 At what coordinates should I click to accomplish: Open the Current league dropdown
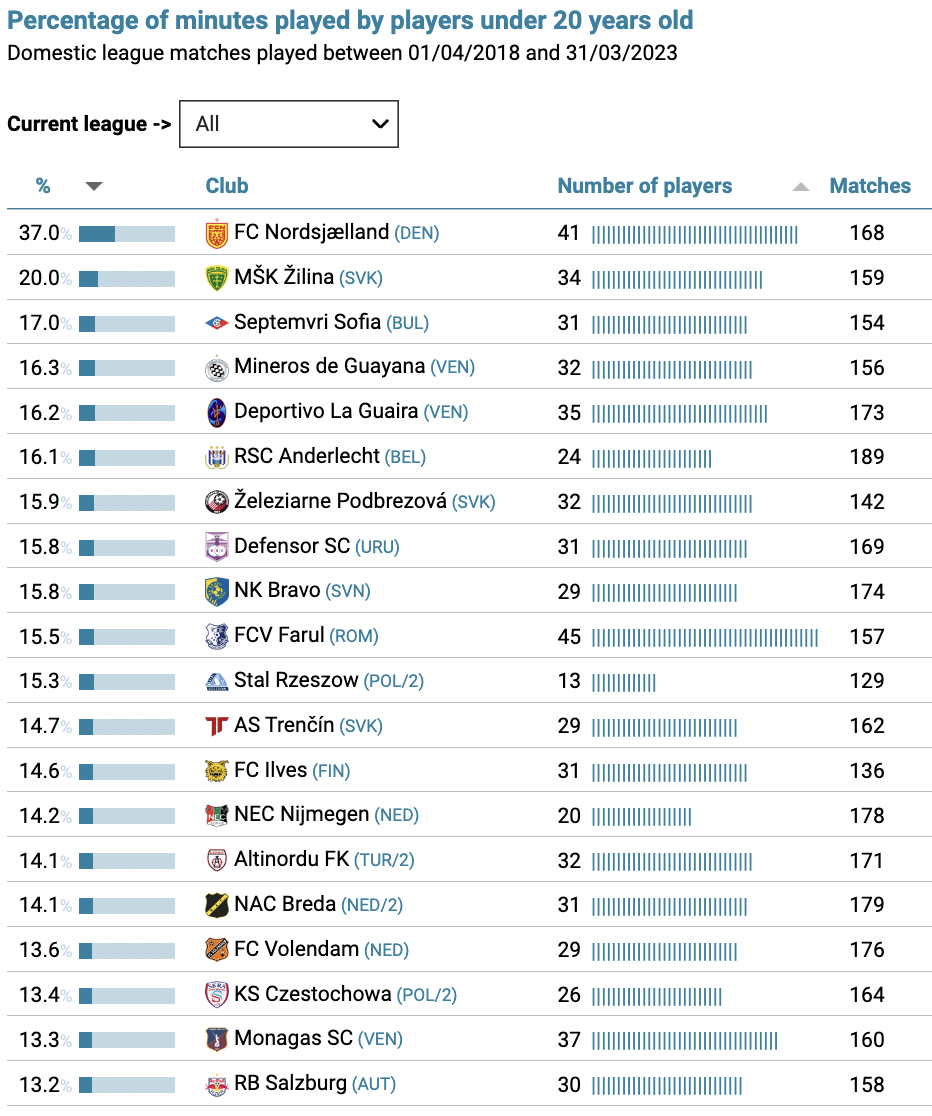coord(289,124)
